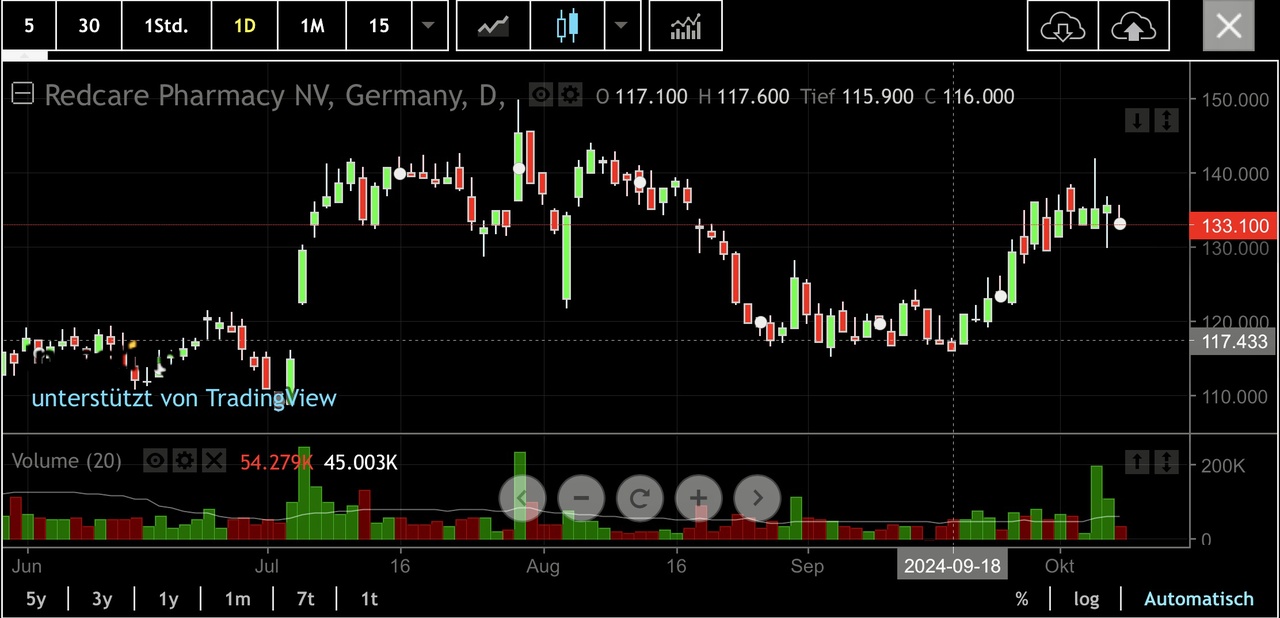This screenshot has height=618, width=1280.
Task: Close the chart with the X button
Action: pos(1229,26)
